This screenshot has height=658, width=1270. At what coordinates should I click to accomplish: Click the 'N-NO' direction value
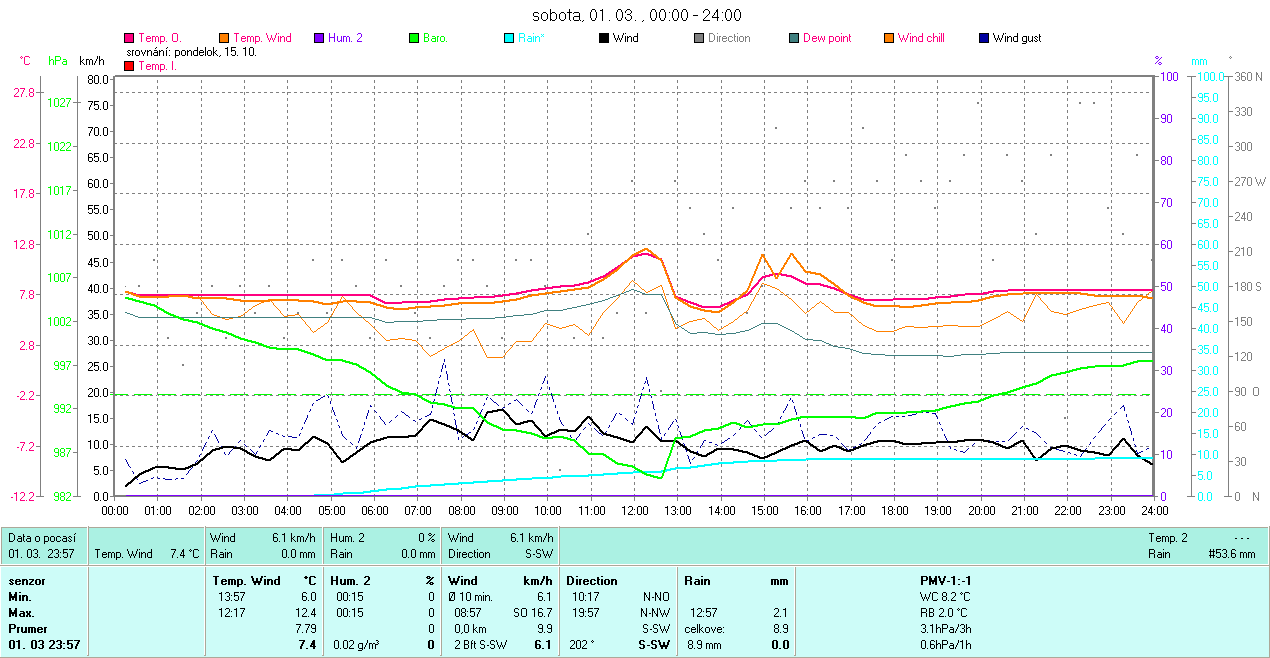pyautogui.click(x=656, y=597)
